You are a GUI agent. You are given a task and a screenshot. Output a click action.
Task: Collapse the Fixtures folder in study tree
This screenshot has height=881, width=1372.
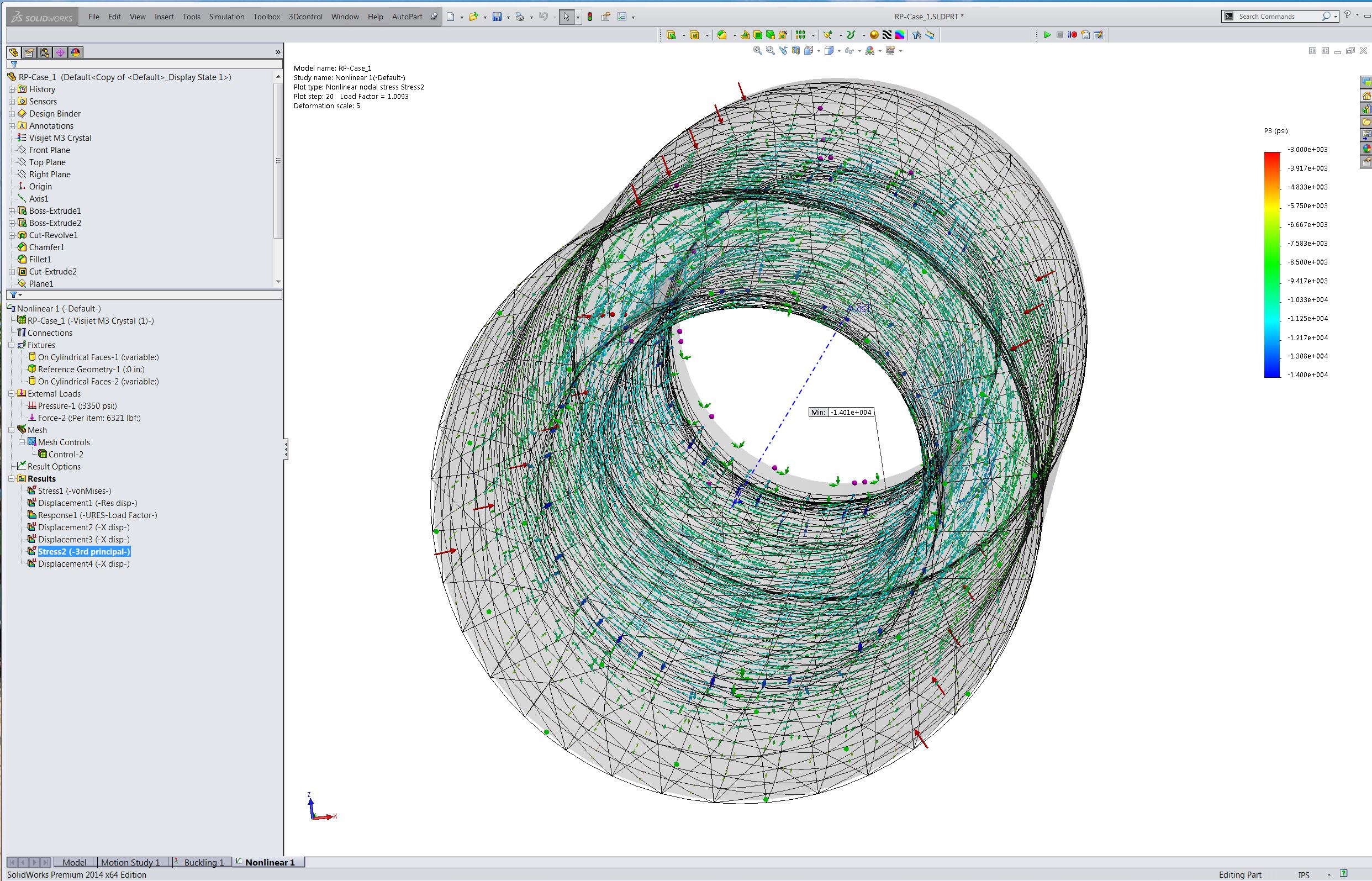[x=12, y=345]
